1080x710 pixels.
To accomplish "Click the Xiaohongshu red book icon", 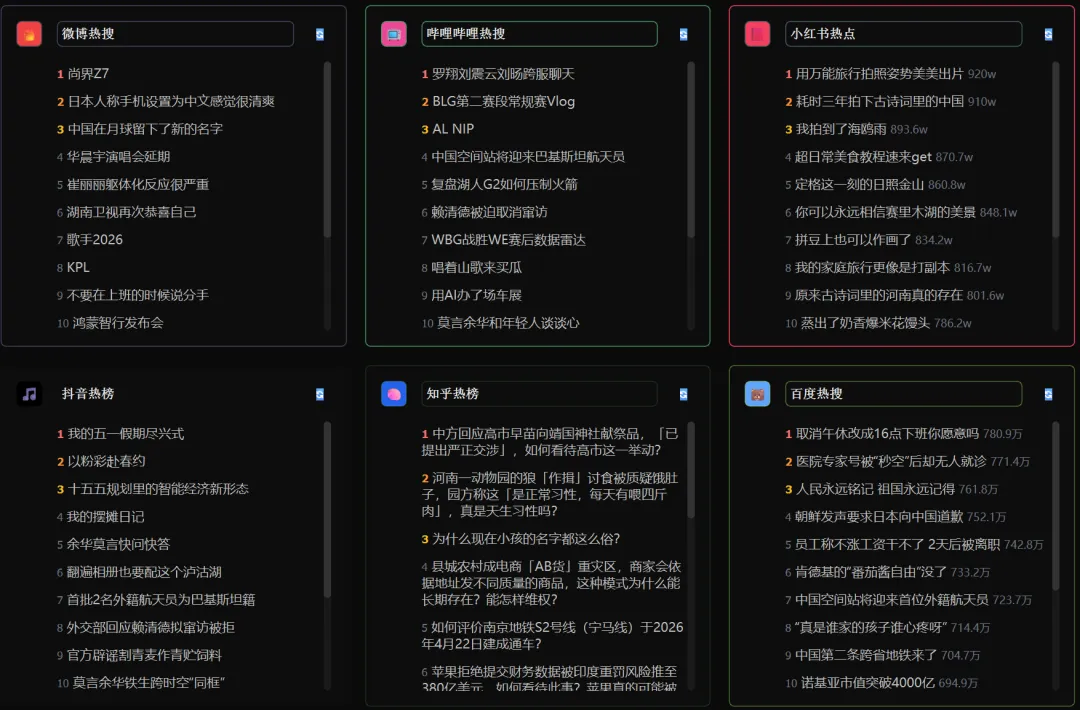I will (757, 34).
